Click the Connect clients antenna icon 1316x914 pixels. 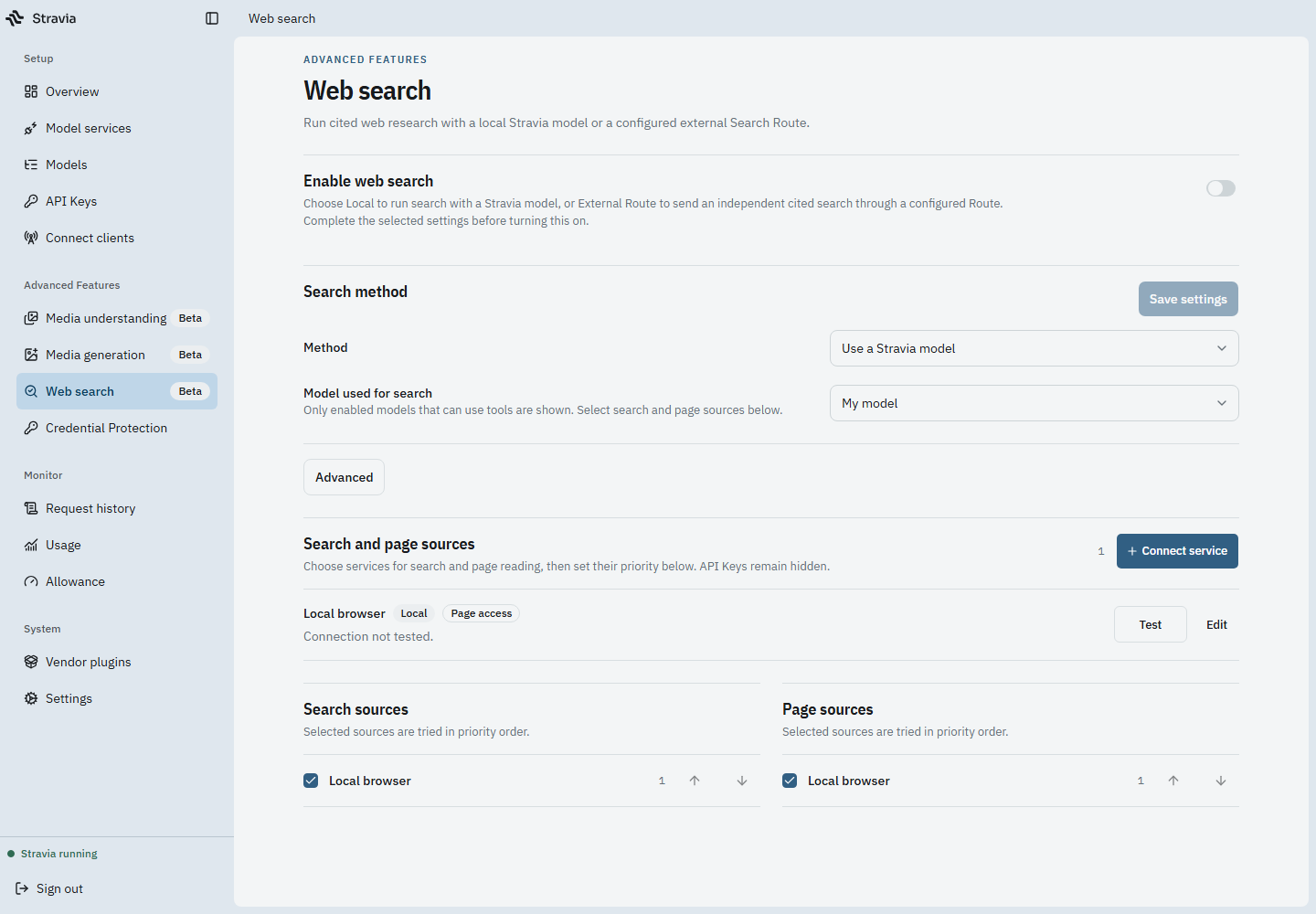point(31,238)
